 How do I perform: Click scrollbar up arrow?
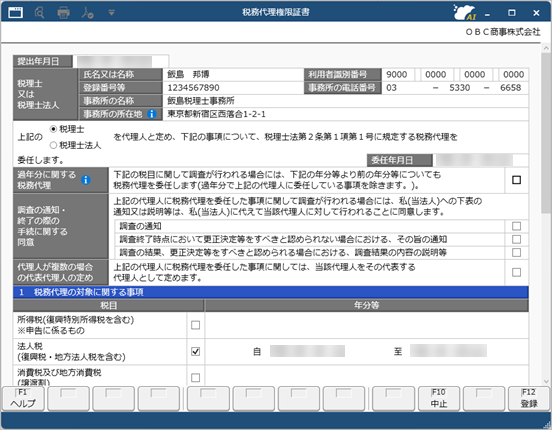click(x=546, y=48)
